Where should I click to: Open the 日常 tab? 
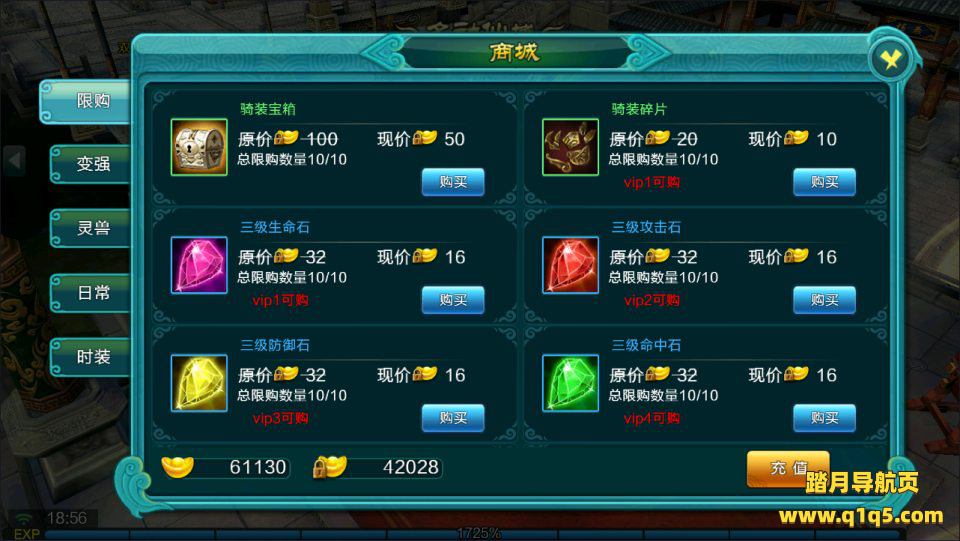coord(90,293)
